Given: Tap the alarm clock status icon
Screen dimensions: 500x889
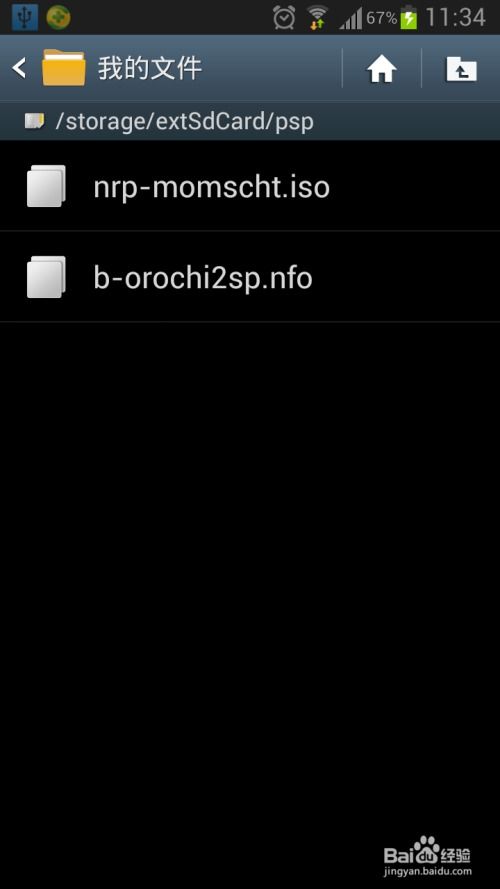Looking at the screenshot, I should pyautogui.click(x=283, y=18).
